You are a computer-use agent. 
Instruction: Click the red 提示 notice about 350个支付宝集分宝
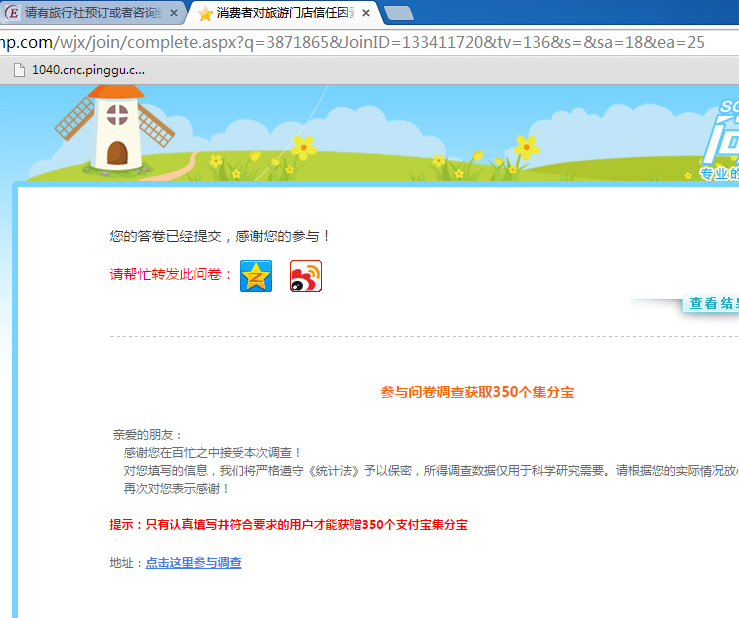click(x=288, y=525)
